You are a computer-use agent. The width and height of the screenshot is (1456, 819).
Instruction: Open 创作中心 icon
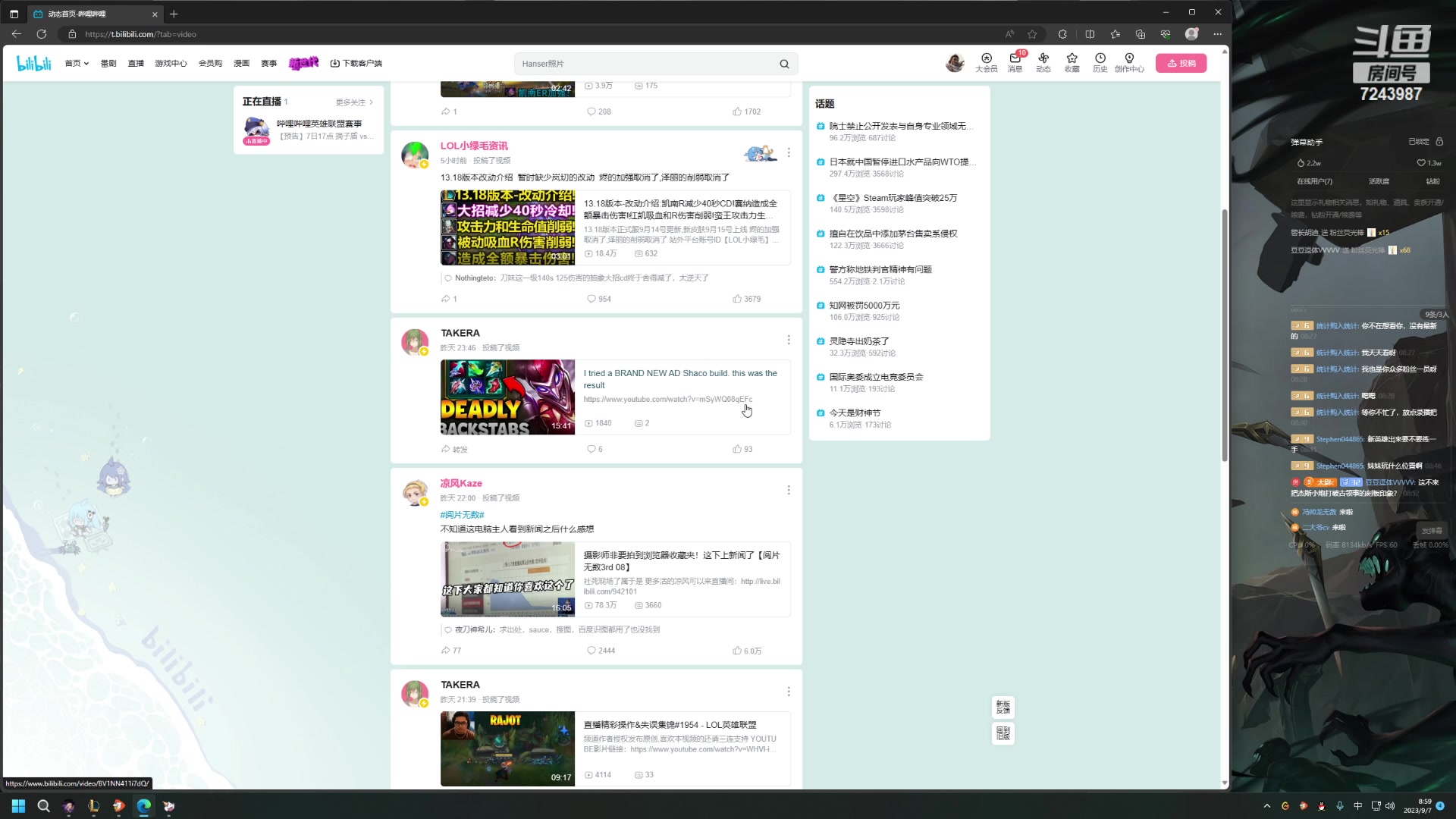click(1129, 63)
